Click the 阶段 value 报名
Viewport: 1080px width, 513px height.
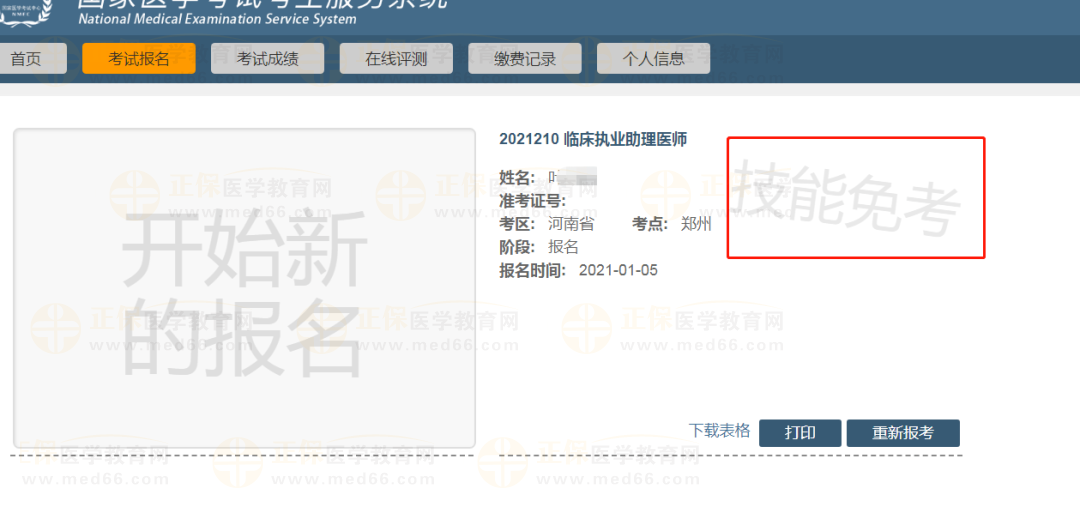pyautogui.click(x=563, y=247)
